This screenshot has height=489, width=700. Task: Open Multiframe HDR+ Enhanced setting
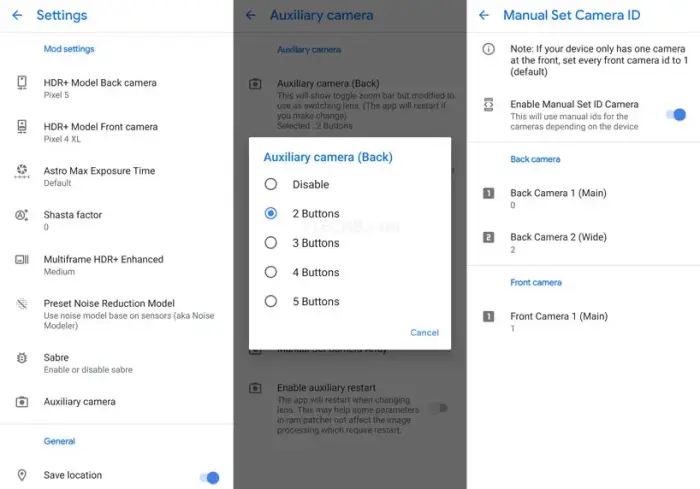click(x=117, y=265)
